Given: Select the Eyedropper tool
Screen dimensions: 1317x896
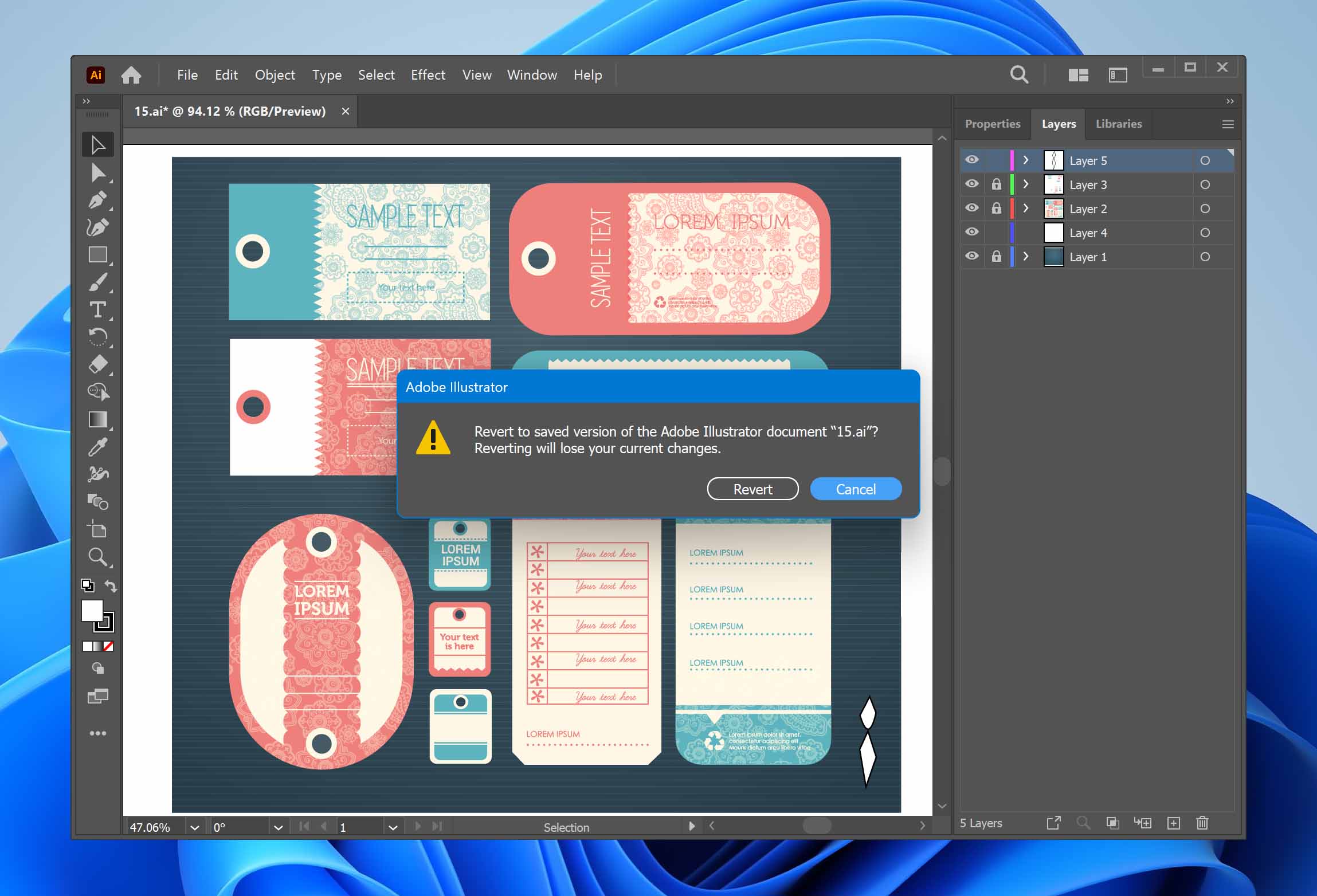Looking at the screenshot, I should point(98,444).
